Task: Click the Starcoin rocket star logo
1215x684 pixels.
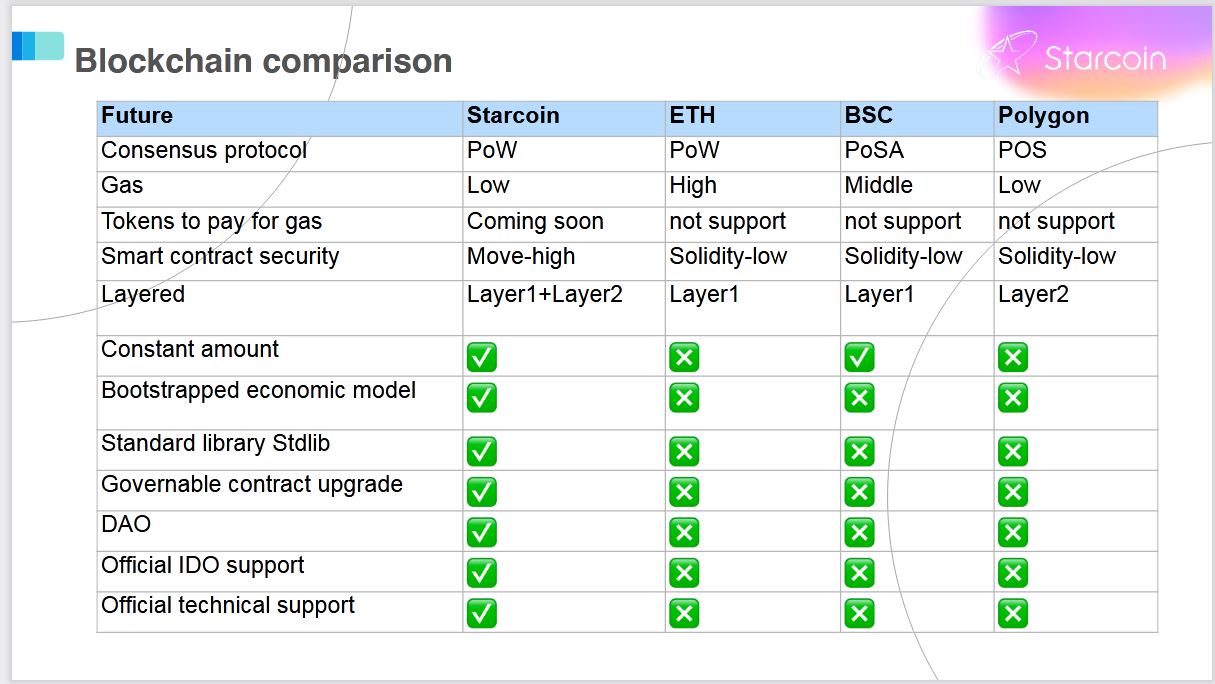Action: (1007, 56)
